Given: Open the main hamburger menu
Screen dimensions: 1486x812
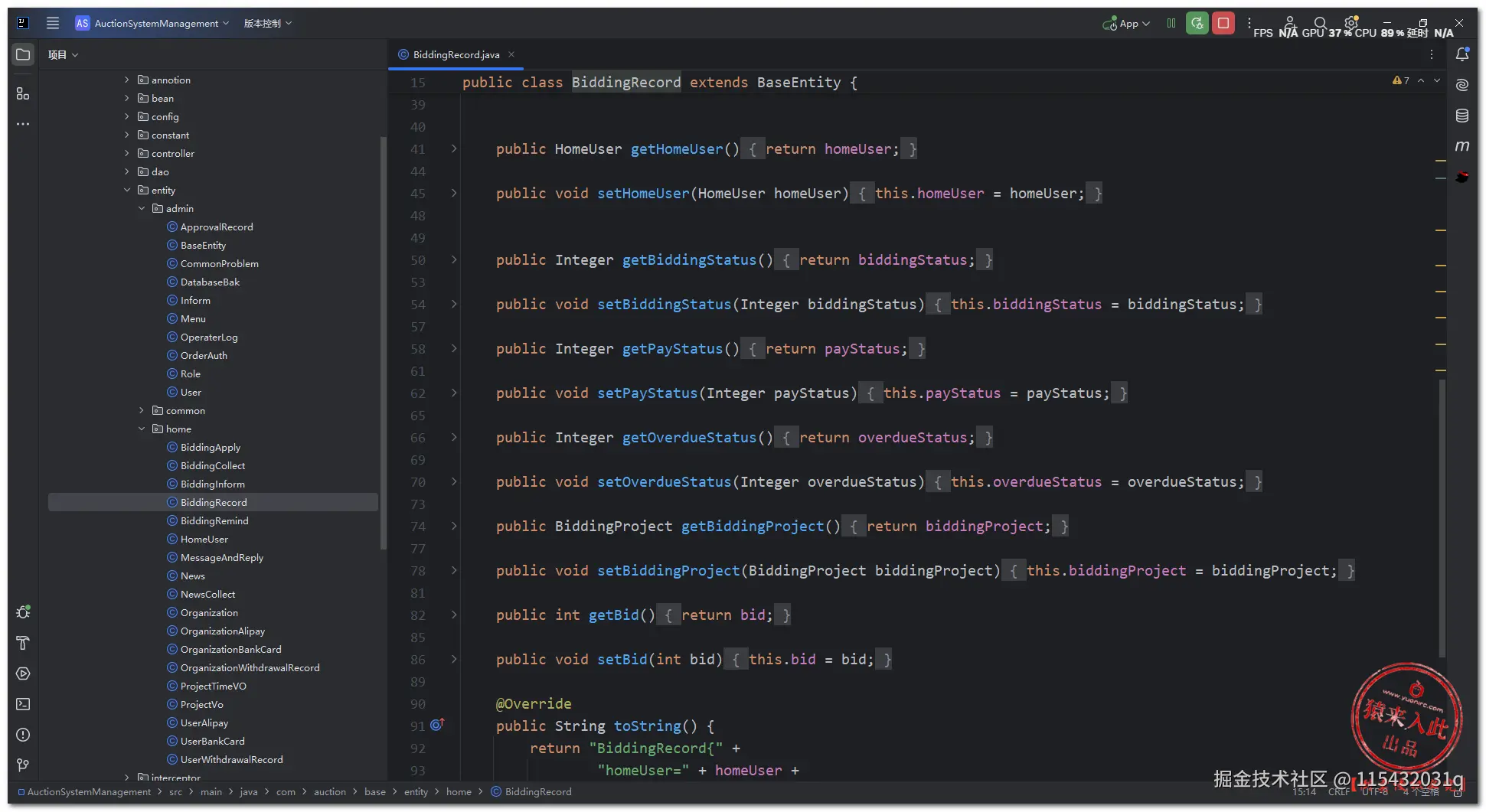Looking at the screenshot, I should (53, 23).
